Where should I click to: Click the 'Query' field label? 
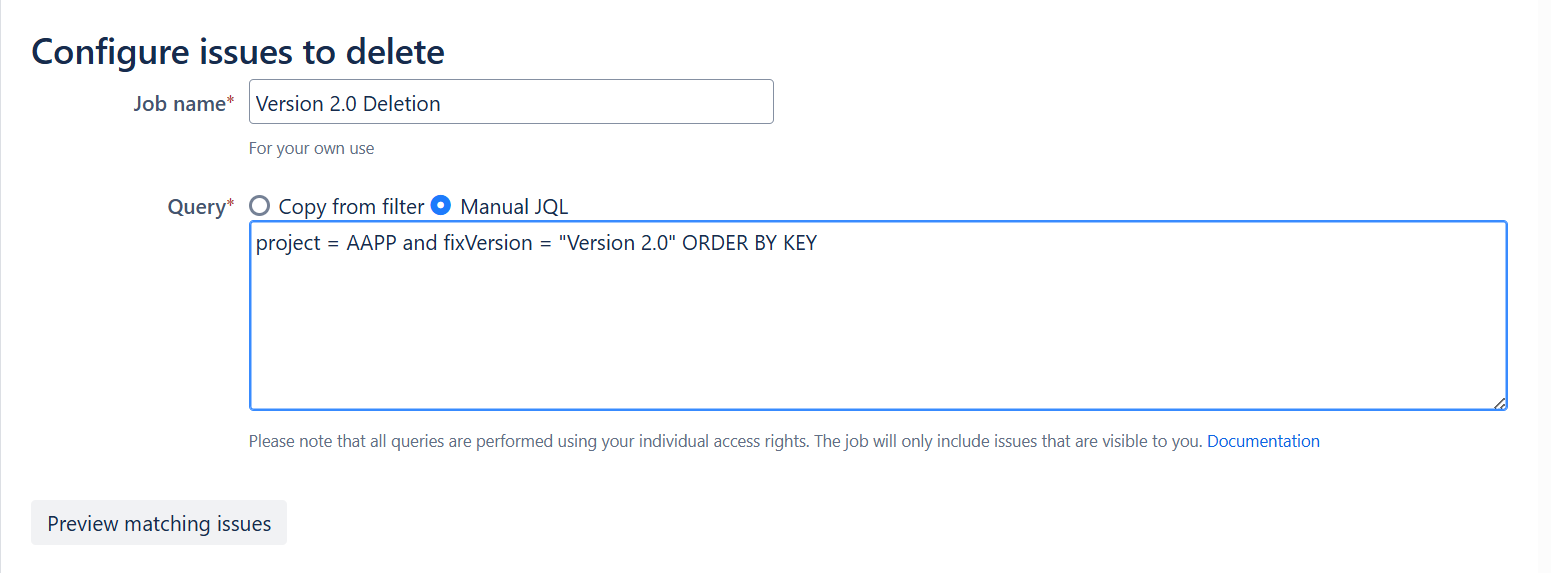[197, 207]
